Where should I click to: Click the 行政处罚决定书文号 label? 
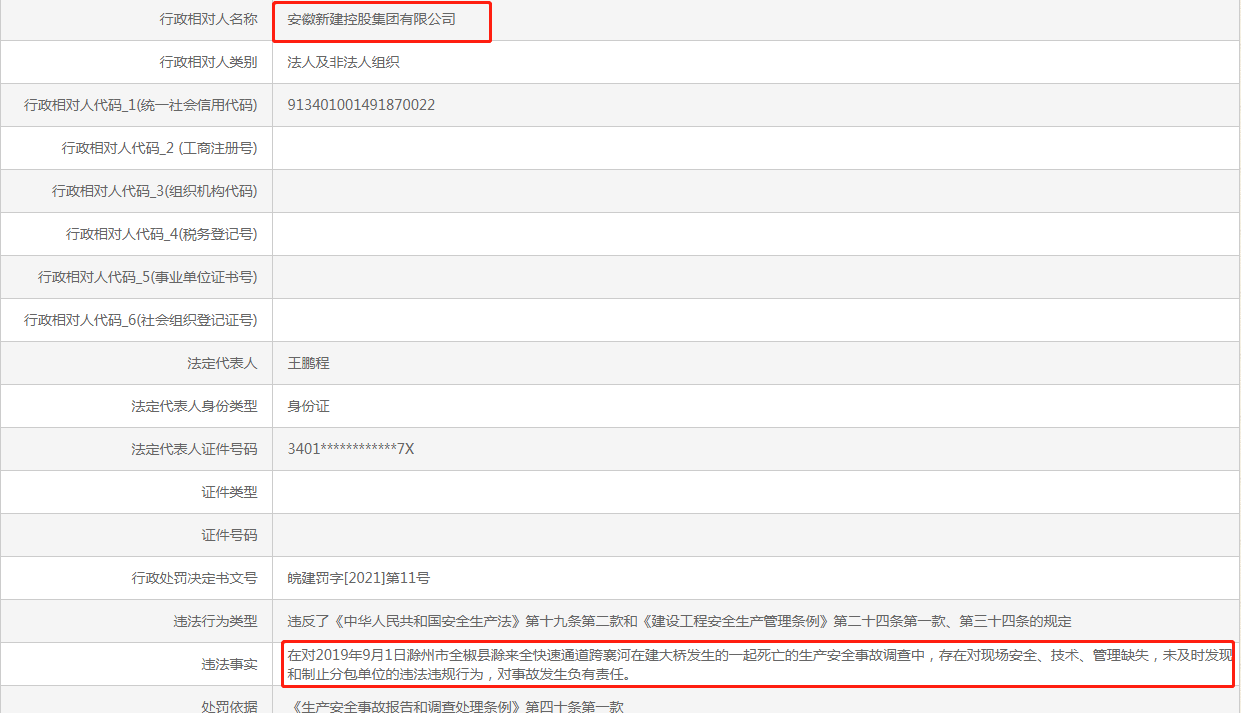(194, 578)
